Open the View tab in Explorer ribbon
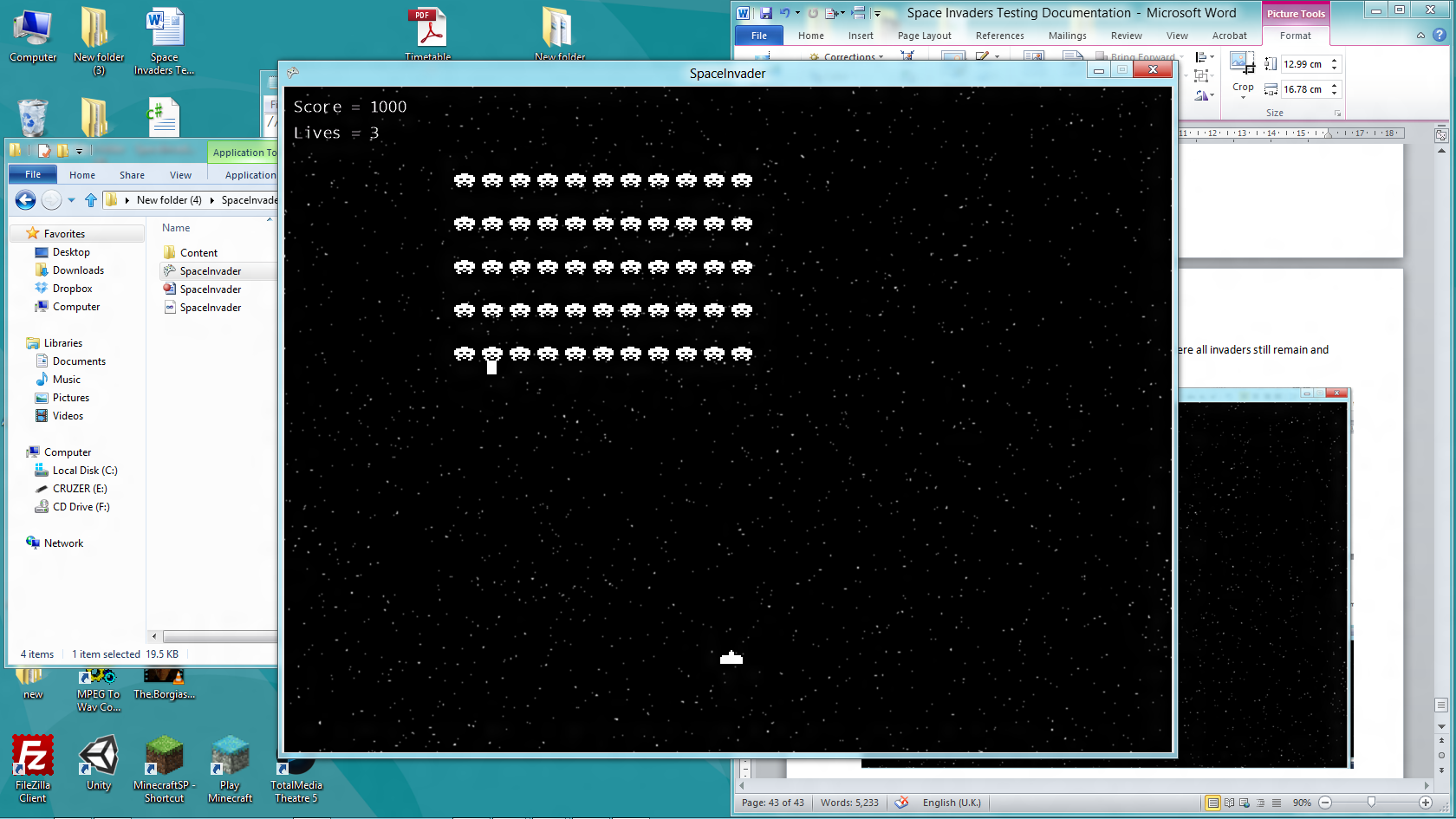 click(180, 175)
